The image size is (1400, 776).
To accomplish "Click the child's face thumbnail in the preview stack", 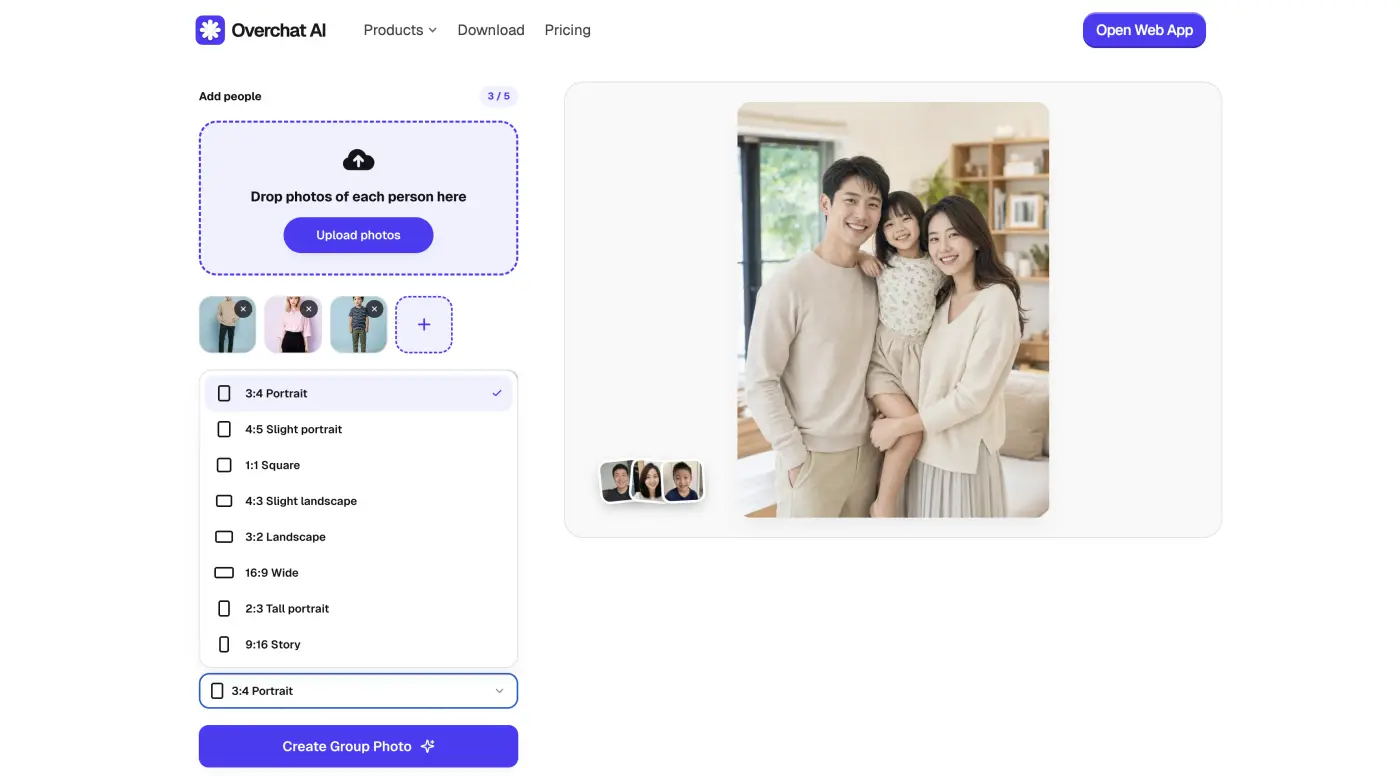I will 683,481.
